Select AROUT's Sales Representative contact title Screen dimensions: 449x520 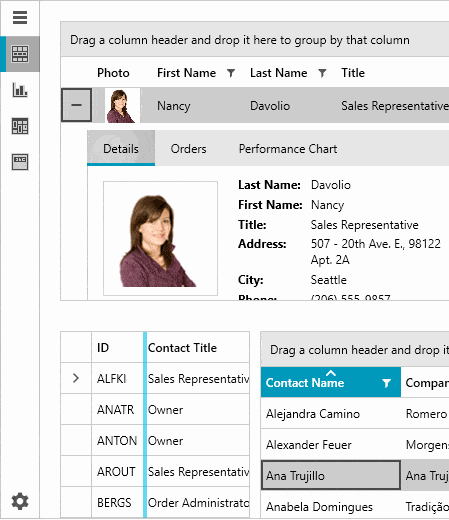coord(198,471)
